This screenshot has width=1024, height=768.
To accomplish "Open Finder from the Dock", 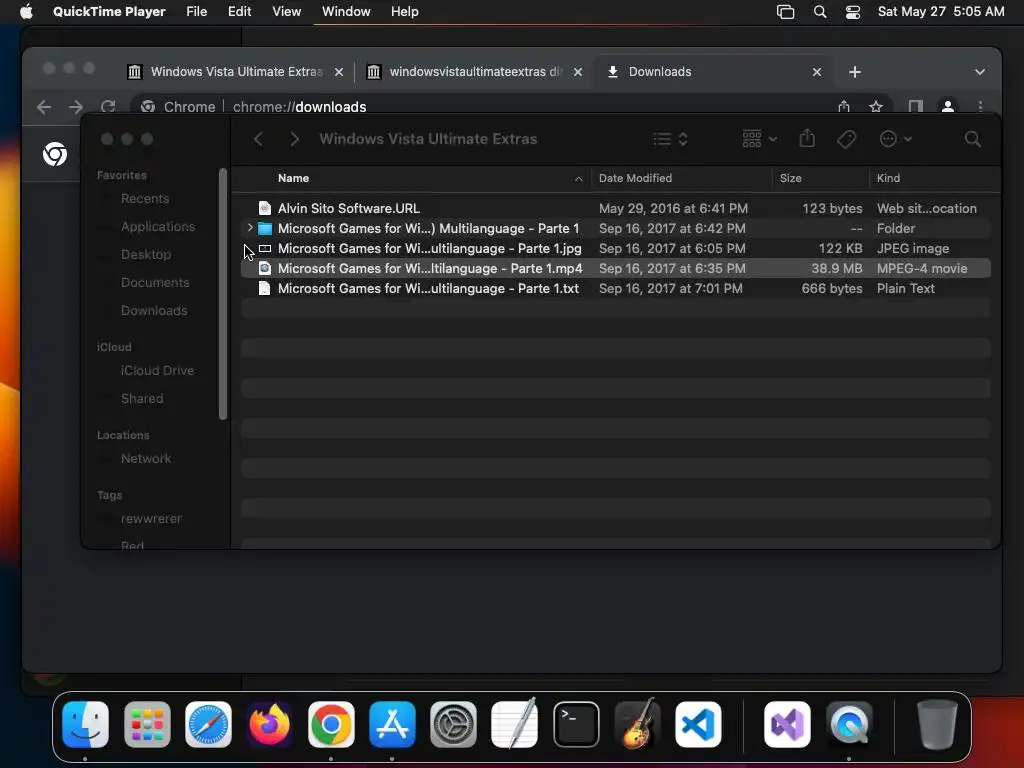I will 86,724.
